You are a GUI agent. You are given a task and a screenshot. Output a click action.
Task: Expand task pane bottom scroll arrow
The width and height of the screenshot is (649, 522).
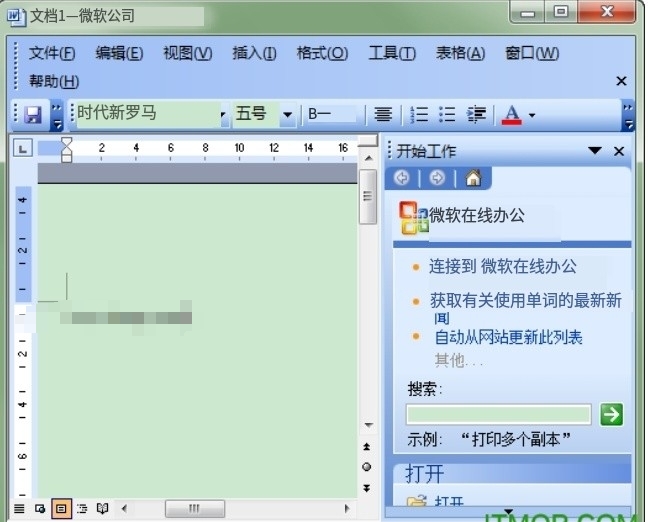coord(508,511)
